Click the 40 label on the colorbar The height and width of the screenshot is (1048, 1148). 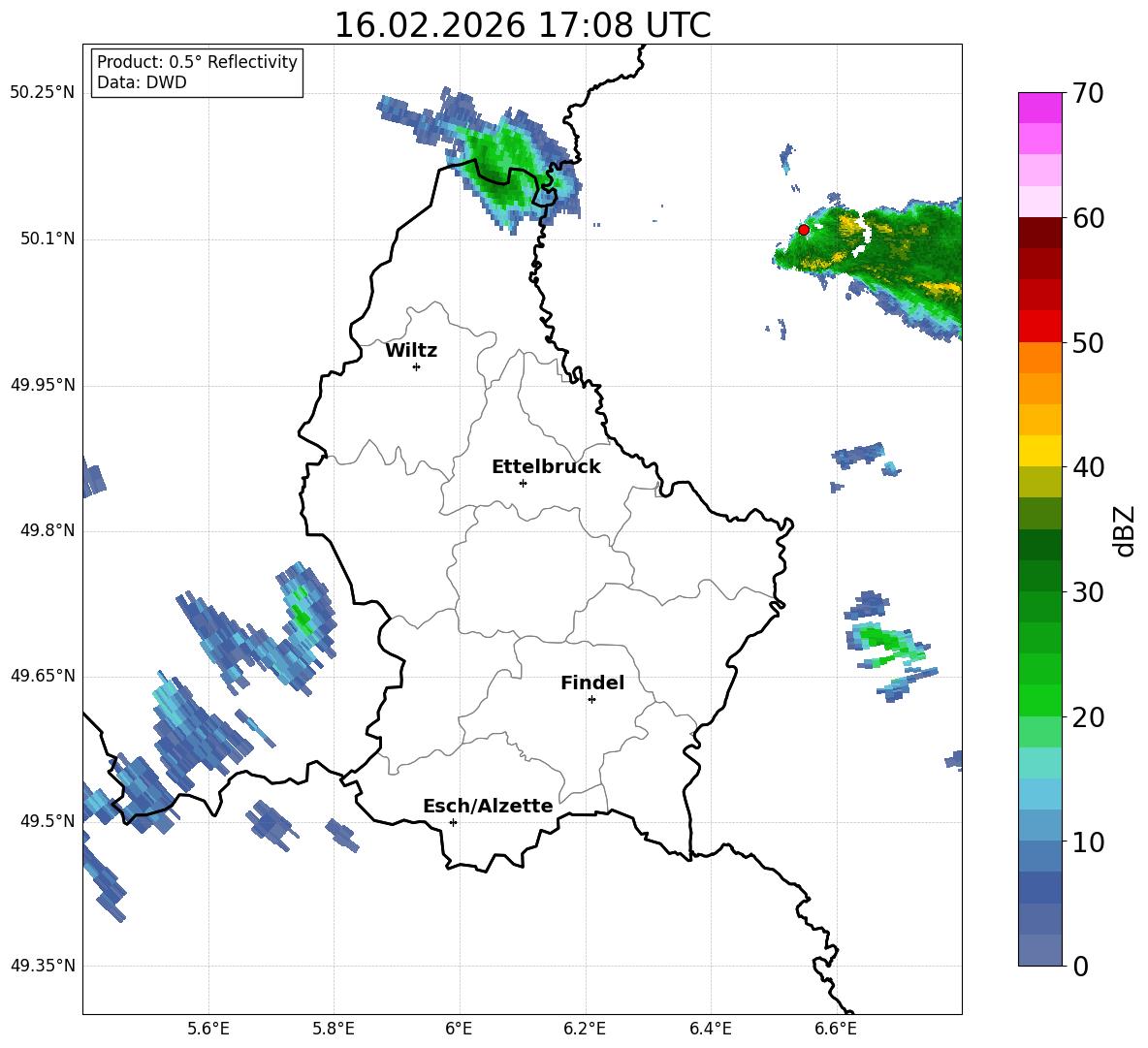1089,467
